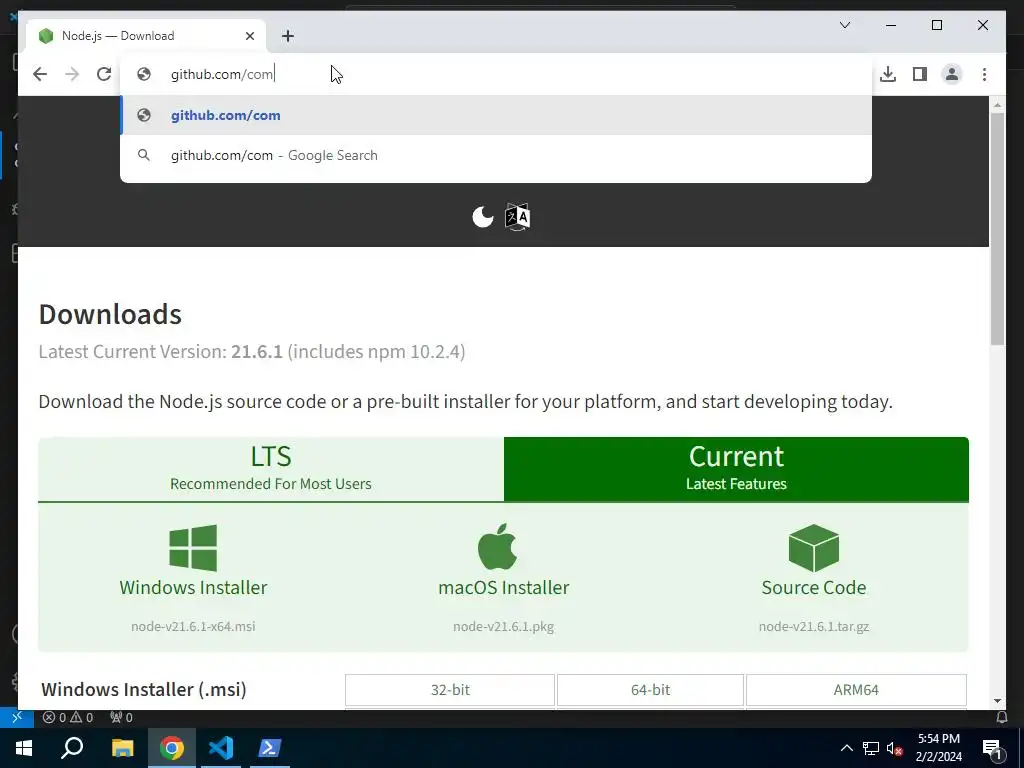Select the Node.js — Download tab

tap(146, 36)
